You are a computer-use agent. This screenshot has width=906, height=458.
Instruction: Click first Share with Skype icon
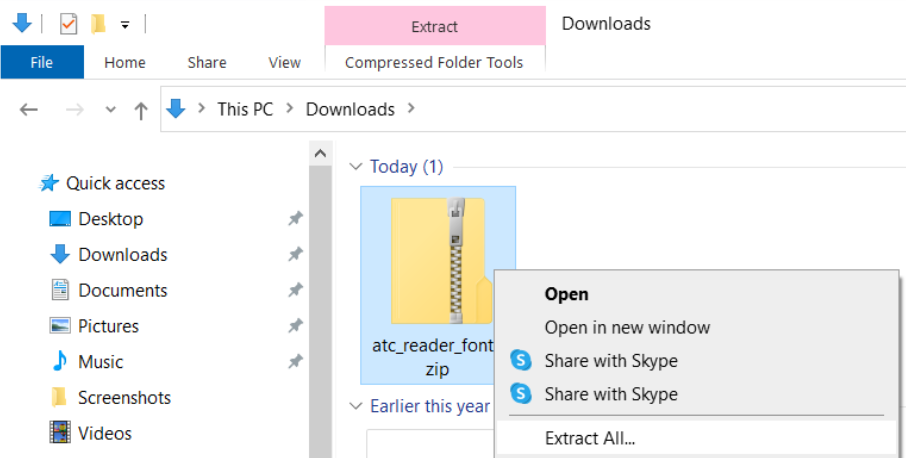521,361
